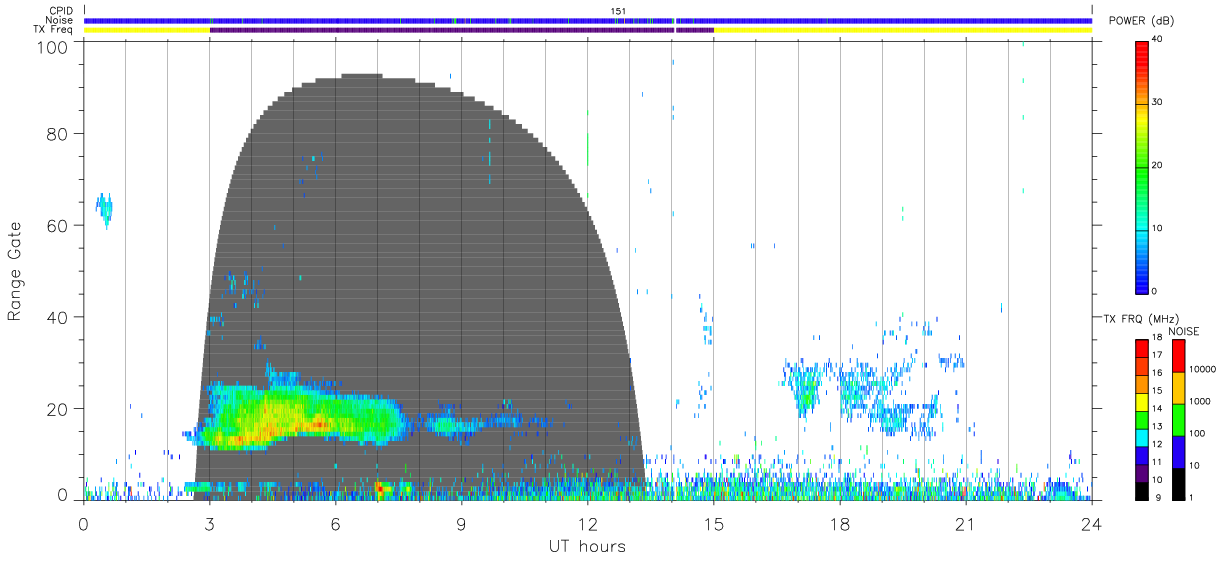1228x567 pixels.
Task: Click the 30 label on power scale
Action: click(x=1158, y=102)
